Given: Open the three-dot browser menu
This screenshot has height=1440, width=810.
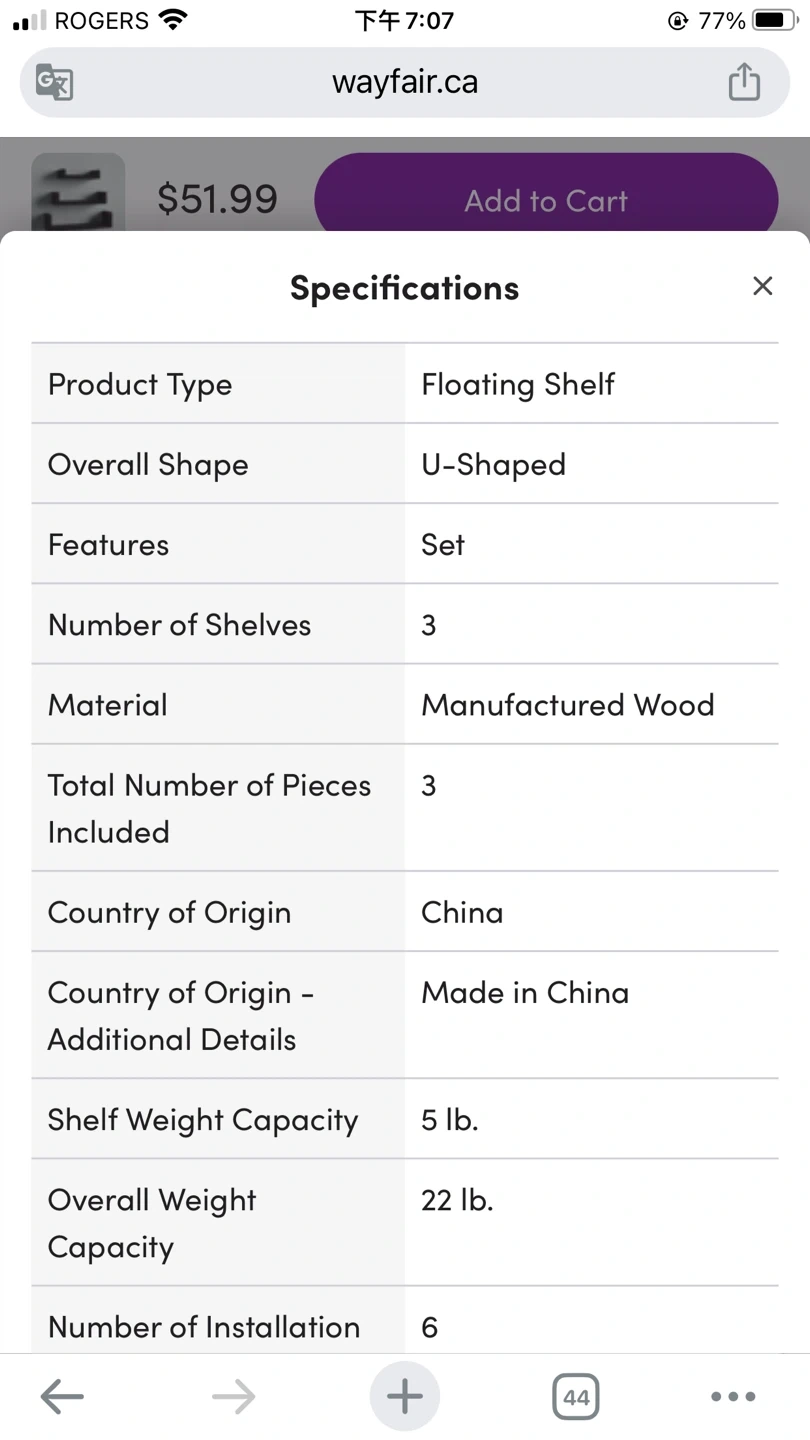Looking at the screenshot, I should pos(733,1396).
